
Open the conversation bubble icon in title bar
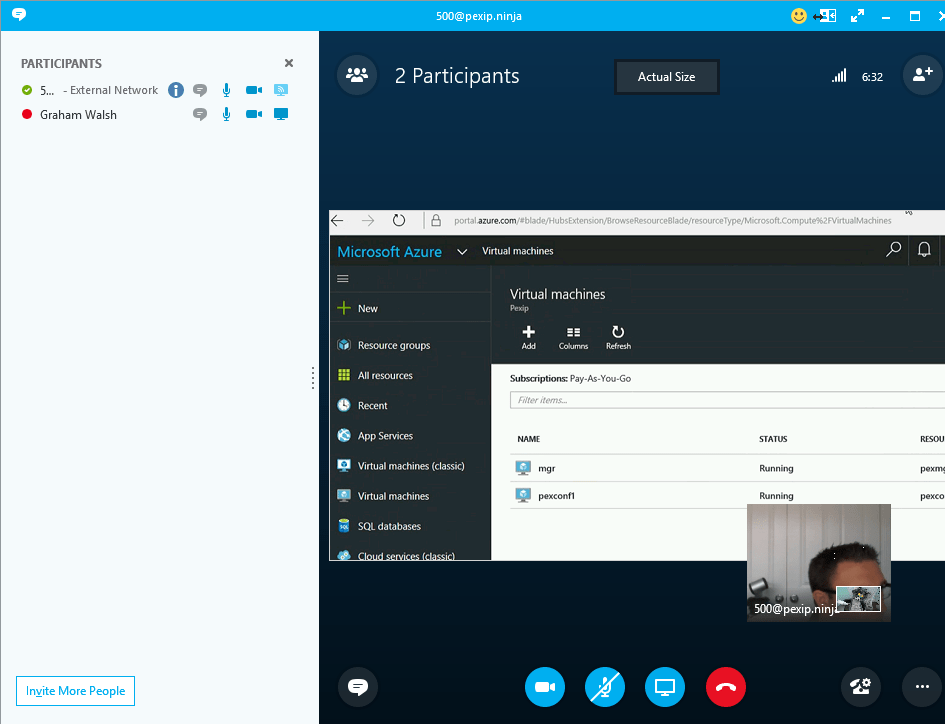(19, 14)
